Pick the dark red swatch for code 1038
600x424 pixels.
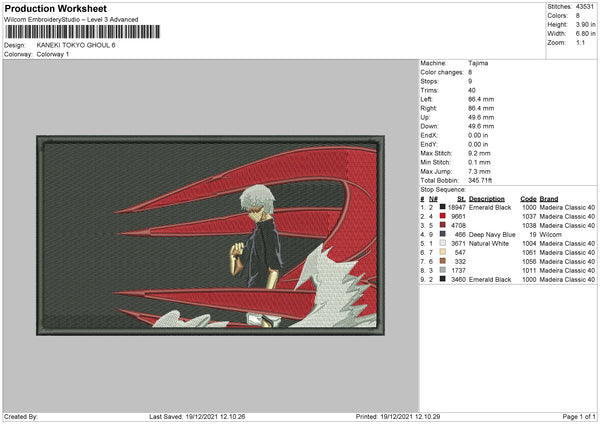click(x=442, y=225)
